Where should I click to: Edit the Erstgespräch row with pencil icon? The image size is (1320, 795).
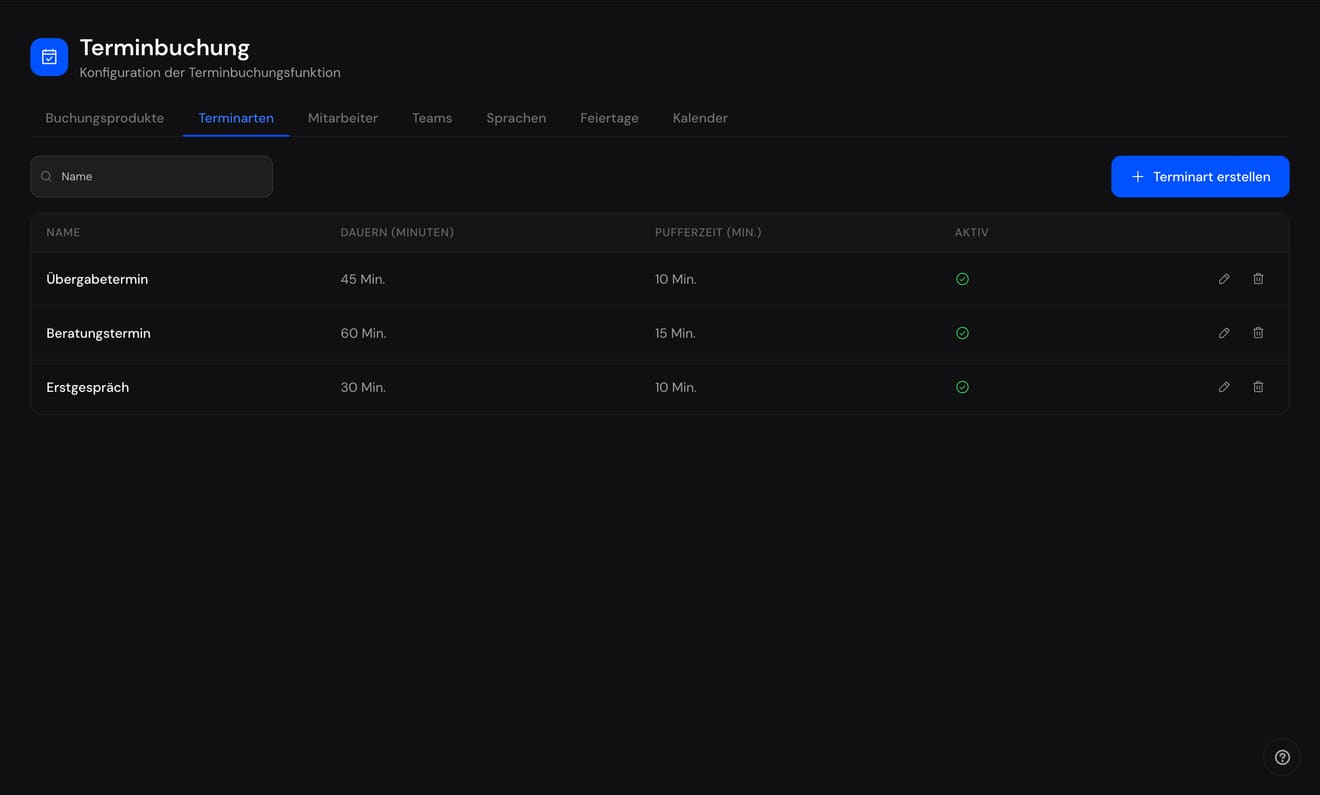pos(1224,387)
